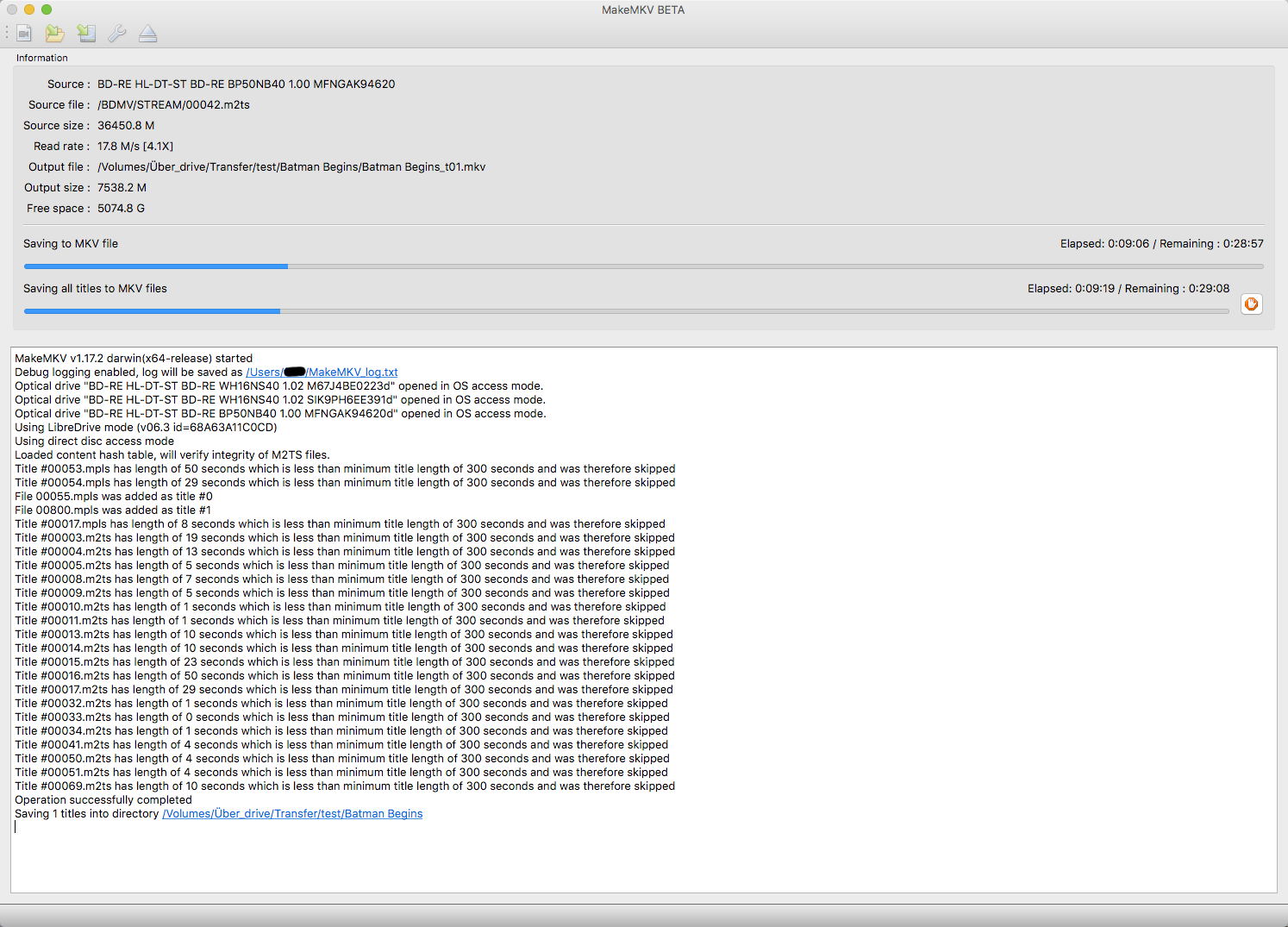Image resolution: width=1288 pixels, height=927 pixels.
Task: Click the /Users path link in the log
Action: tap(261, 372)
